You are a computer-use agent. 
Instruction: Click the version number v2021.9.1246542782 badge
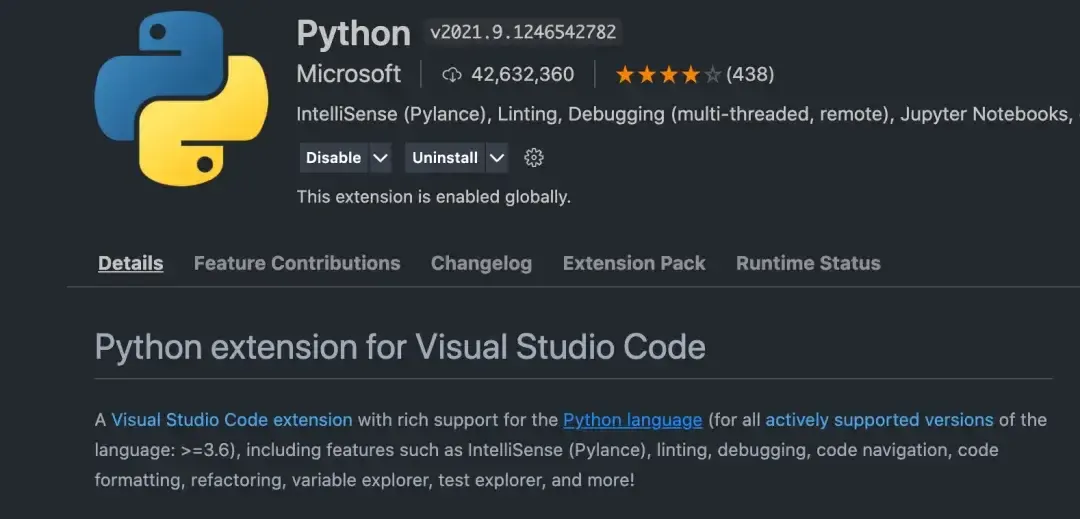(523, 33)
